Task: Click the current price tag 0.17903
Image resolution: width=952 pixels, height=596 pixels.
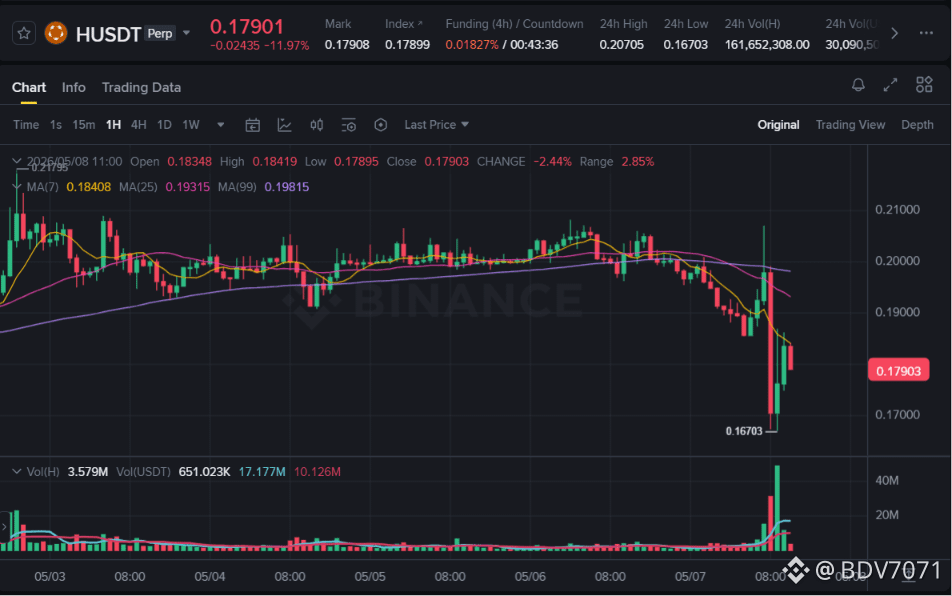Action: [899, 371]
